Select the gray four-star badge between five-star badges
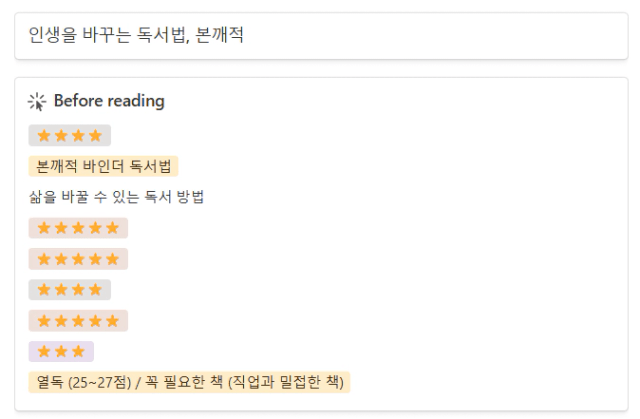Image resolution: width=640 pixels, height=419 pixels. pyautogui.click(x=70, y=290)
